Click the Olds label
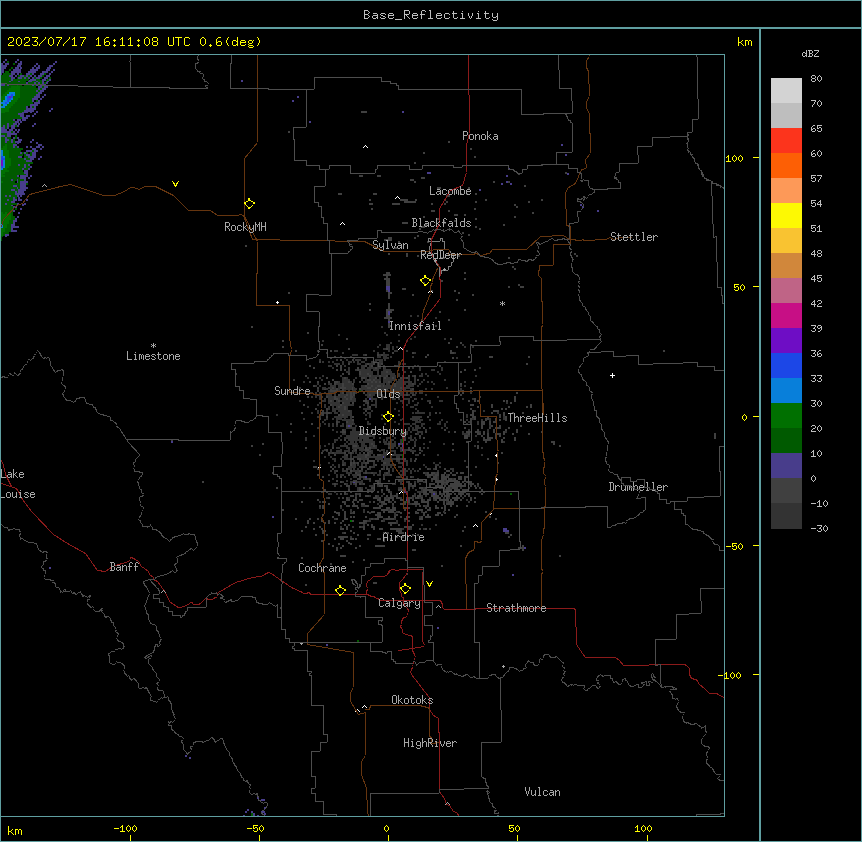The height and width of the screenshot is (842, 862). [x=388, y=394]
